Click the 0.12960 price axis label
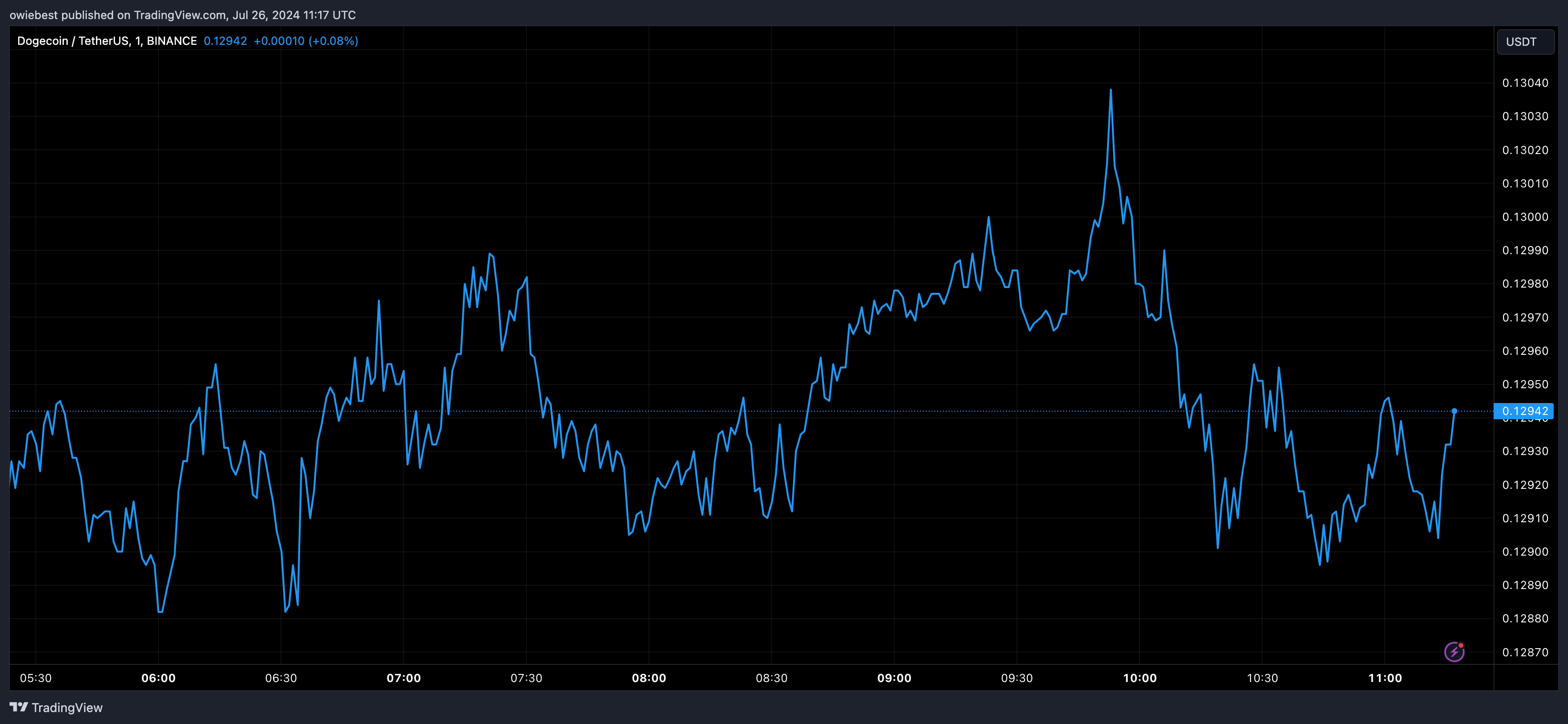Viewport: 1568px width, 724px height. click(1526, 351)
